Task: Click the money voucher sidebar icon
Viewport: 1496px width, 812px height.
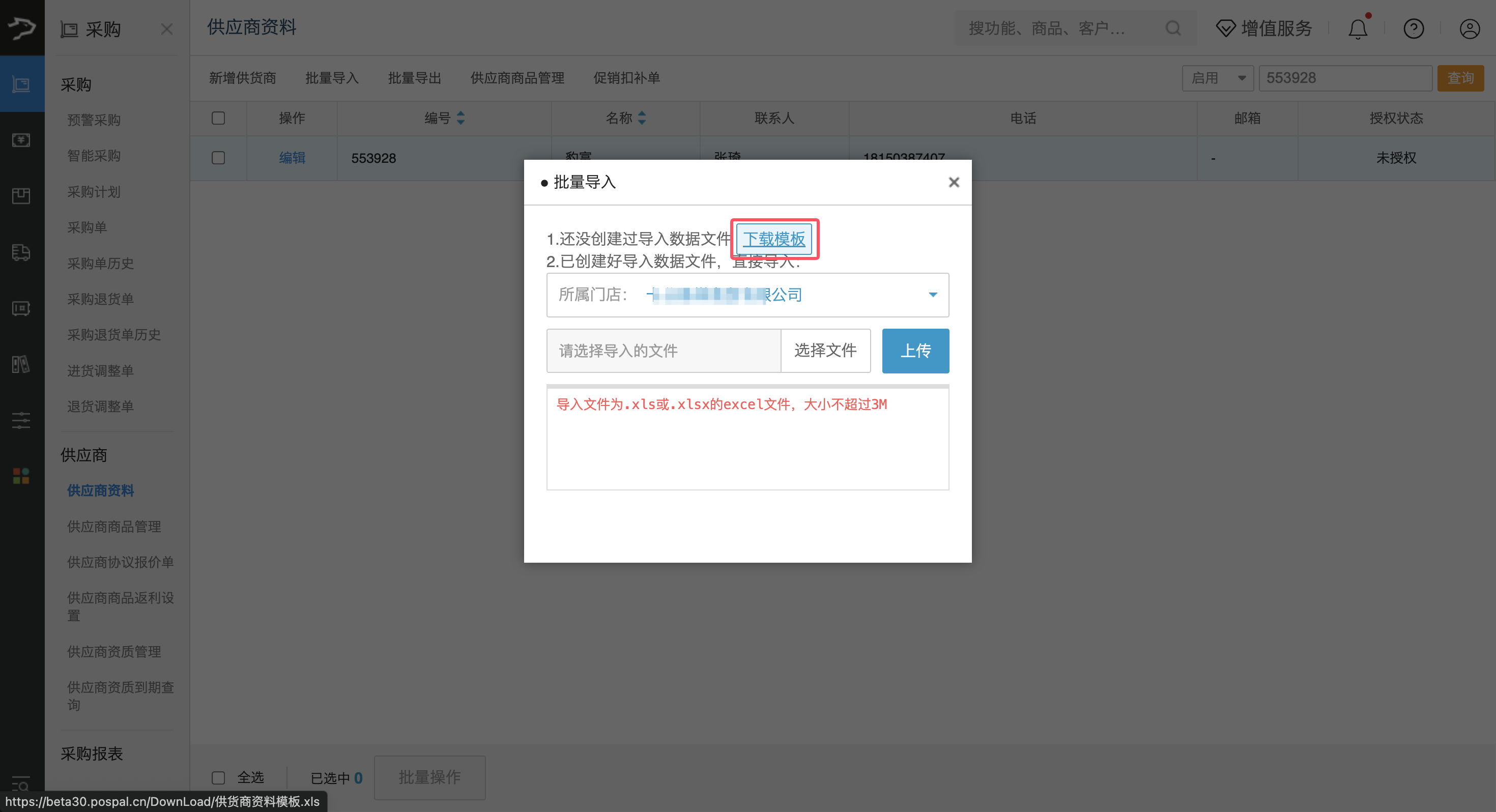Action: (21, 139)
